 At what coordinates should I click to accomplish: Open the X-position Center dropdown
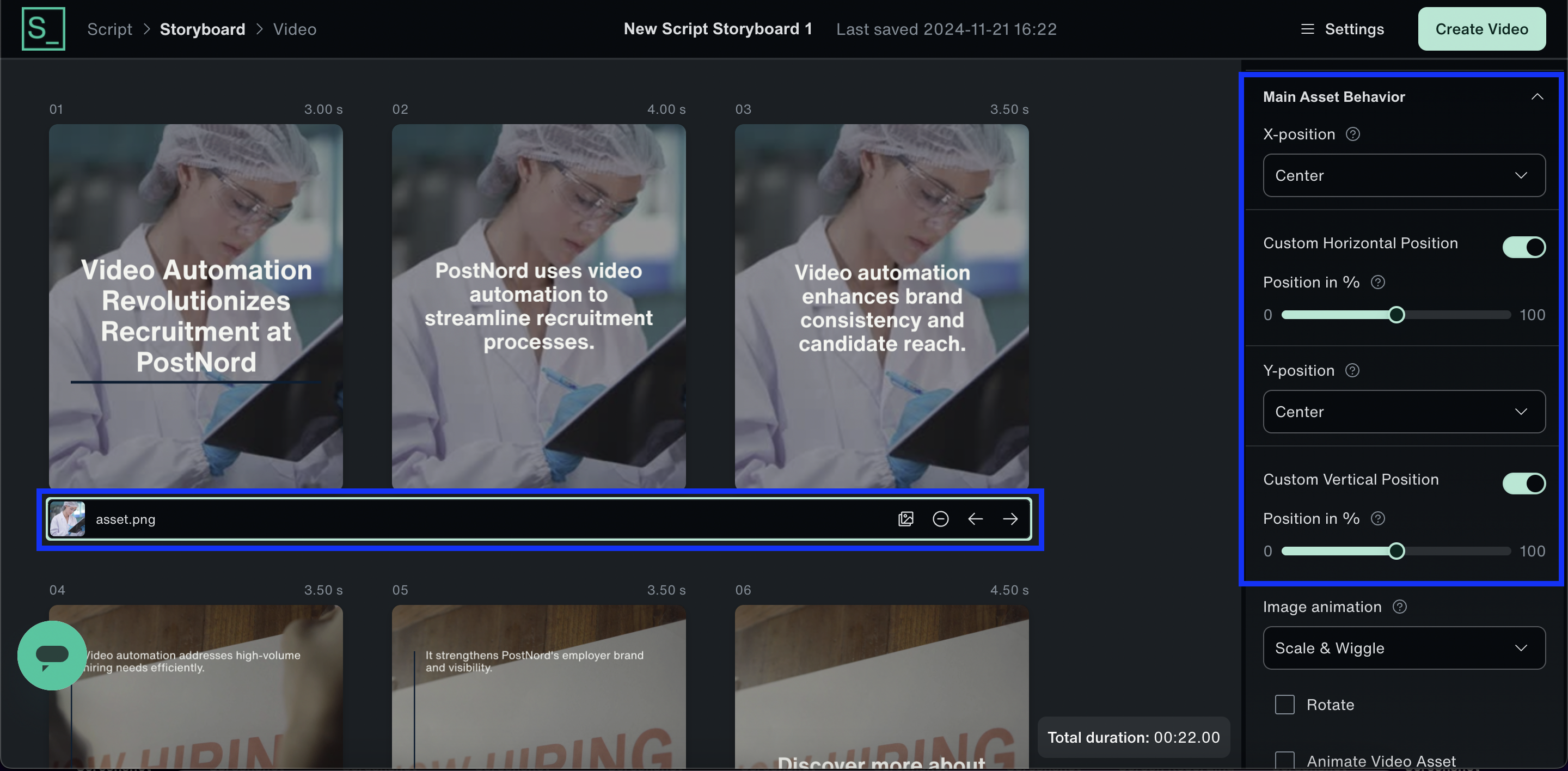click(1404, 175)
